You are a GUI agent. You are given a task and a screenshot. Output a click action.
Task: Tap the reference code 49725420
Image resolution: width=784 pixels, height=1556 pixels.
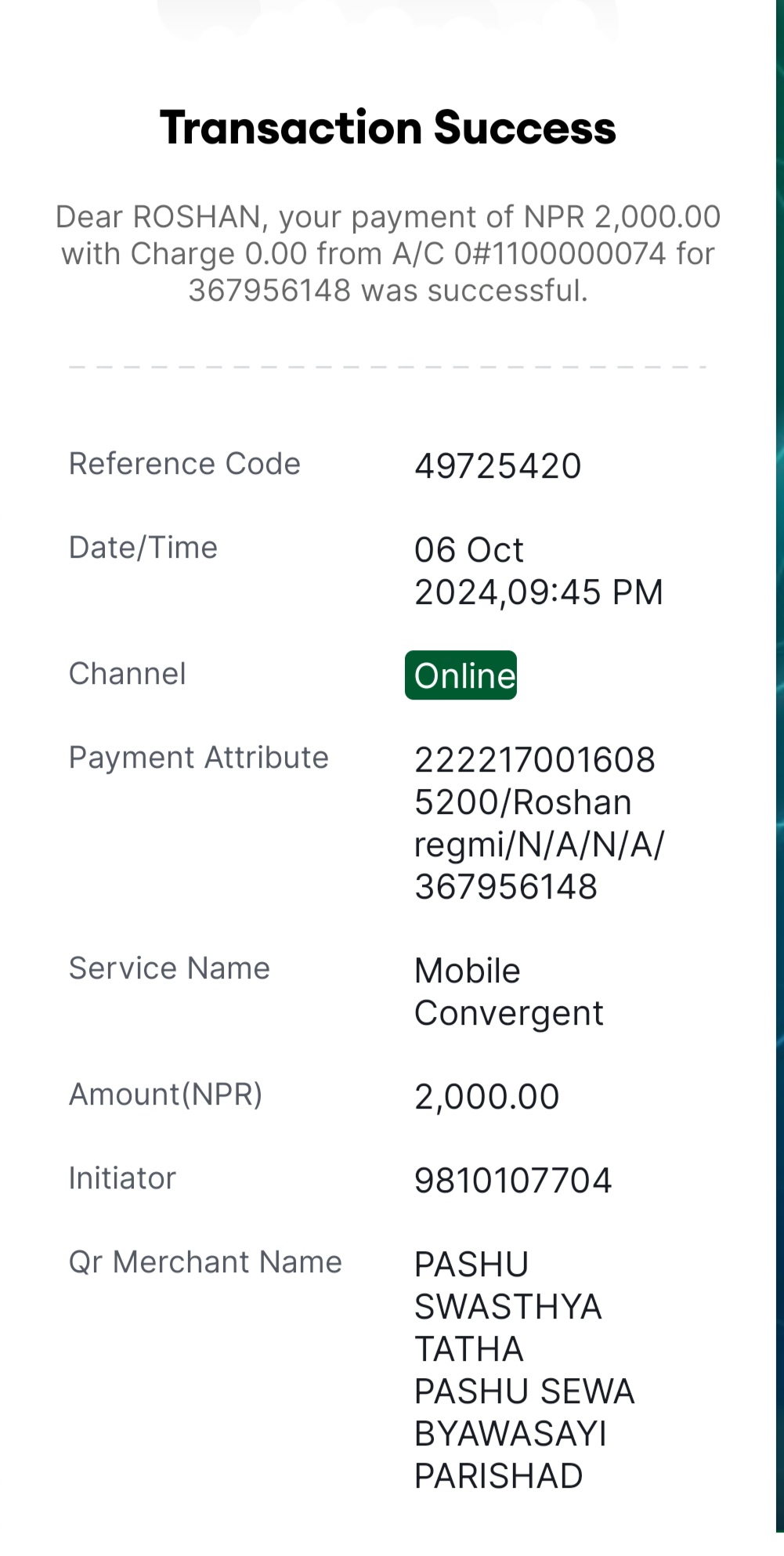(497, 466)
